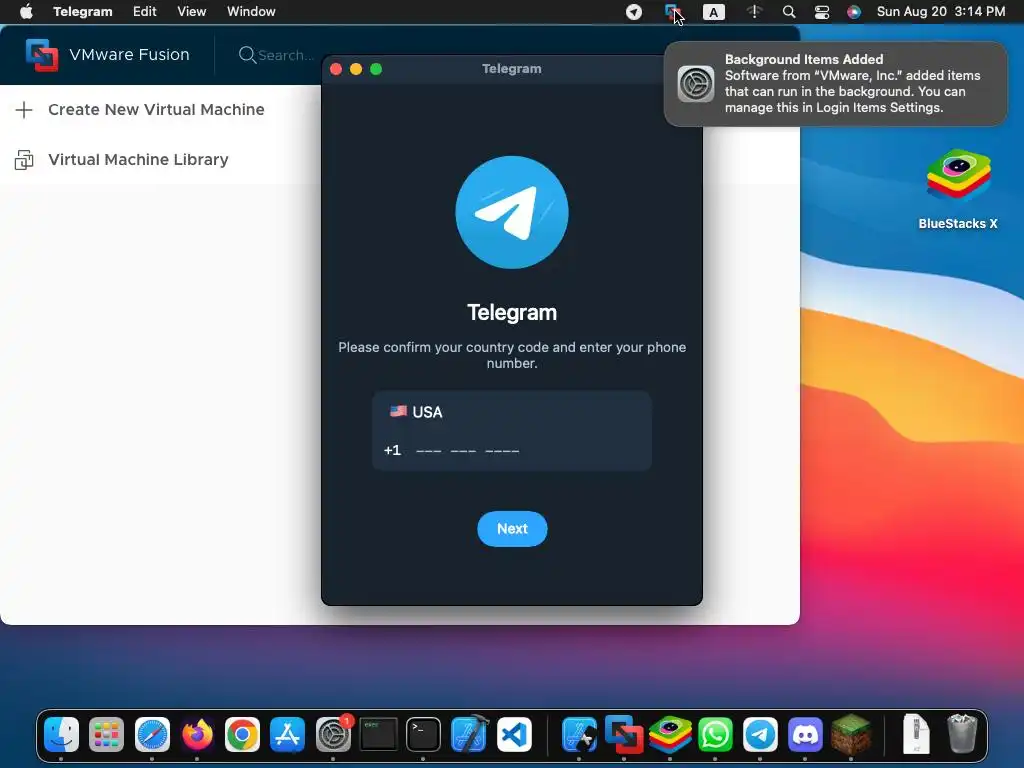
Task: Launch Visual Studio Code from the Dock
Action: tap(514, 735)
